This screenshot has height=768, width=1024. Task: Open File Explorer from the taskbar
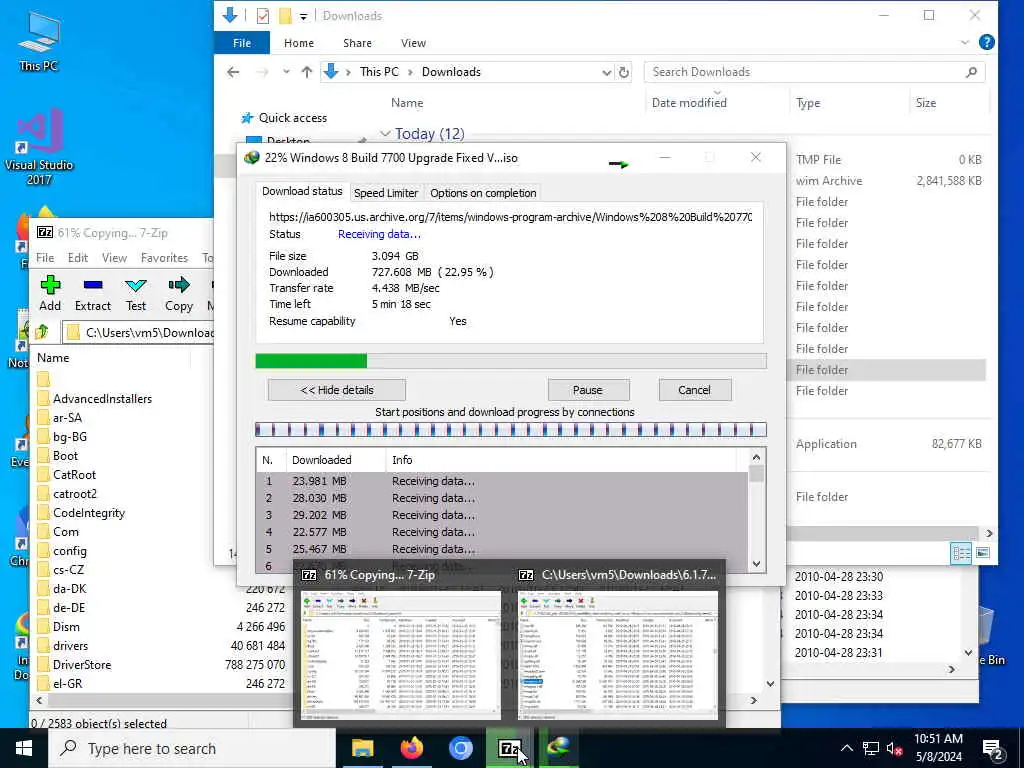click(362, 748)
